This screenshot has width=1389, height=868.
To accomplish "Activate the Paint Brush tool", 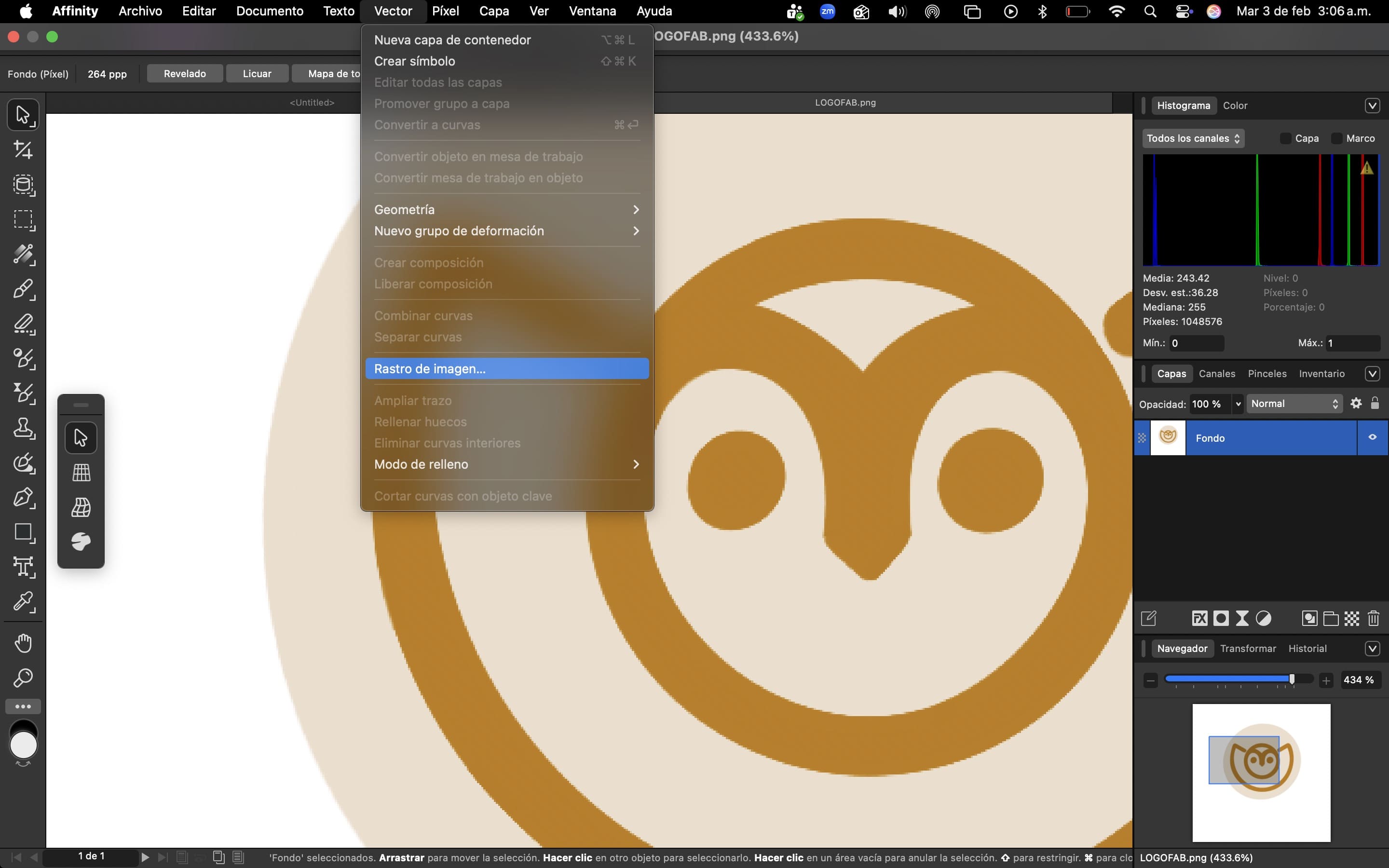I will (23, 289).
